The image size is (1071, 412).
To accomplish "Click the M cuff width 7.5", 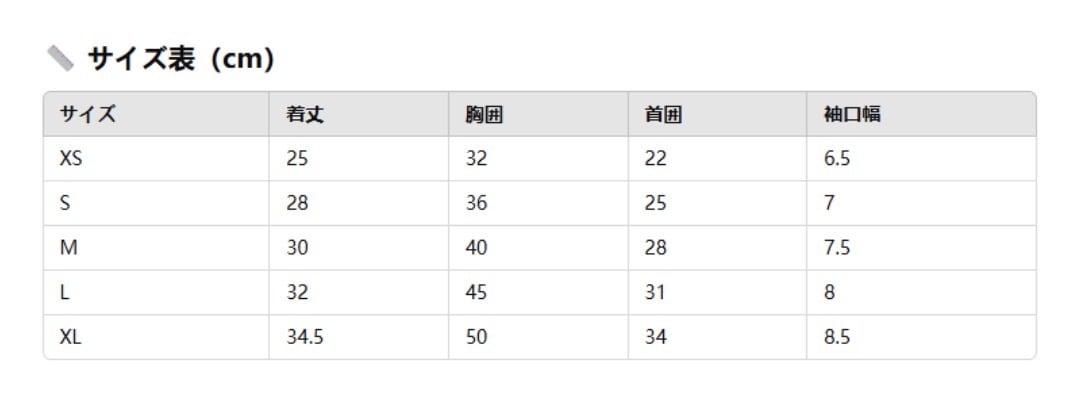I will pos(837,248).
